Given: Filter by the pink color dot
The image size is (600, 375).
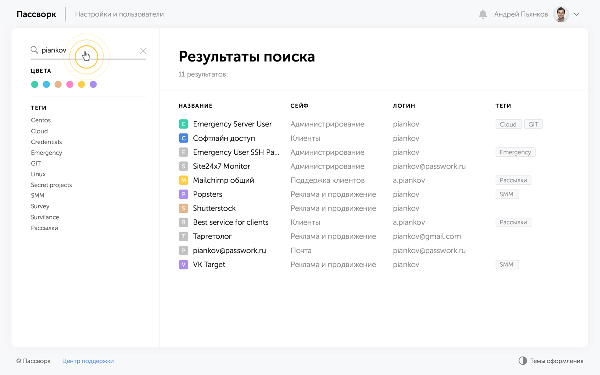Looking at the screenshot, I should pos(70,85).
